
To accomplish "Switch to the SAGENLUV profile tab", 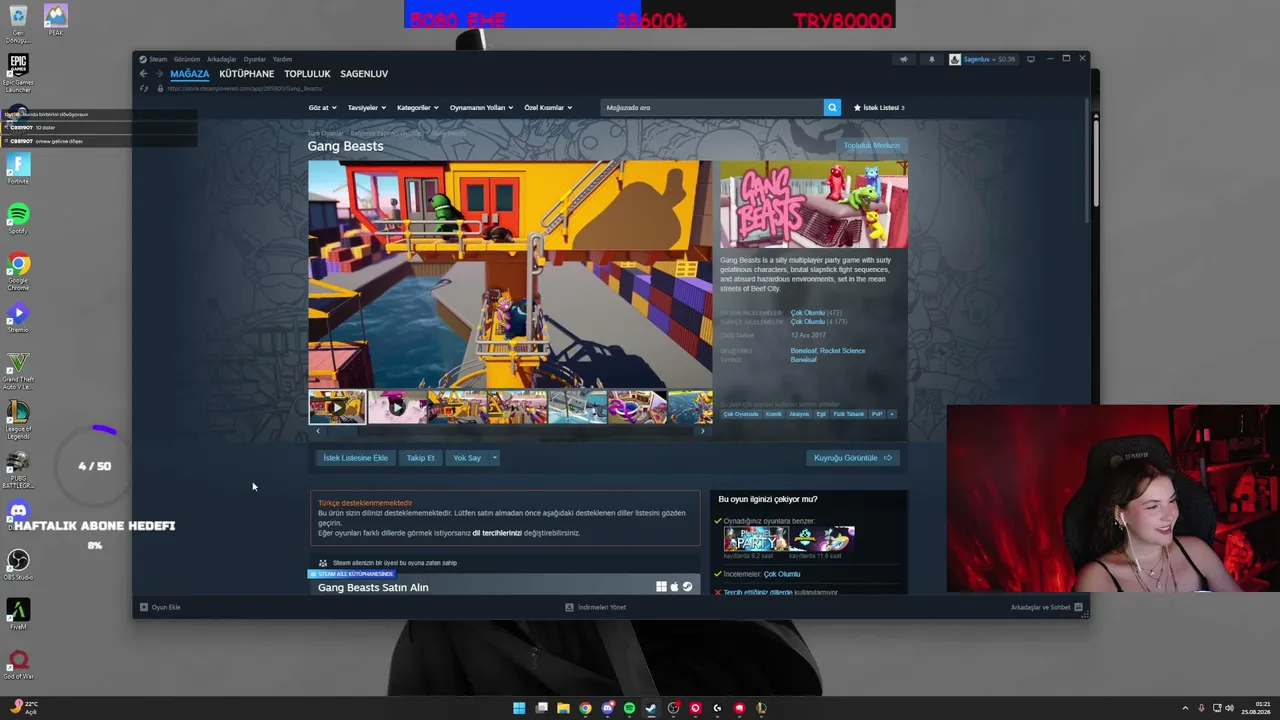I will (364, 74).
